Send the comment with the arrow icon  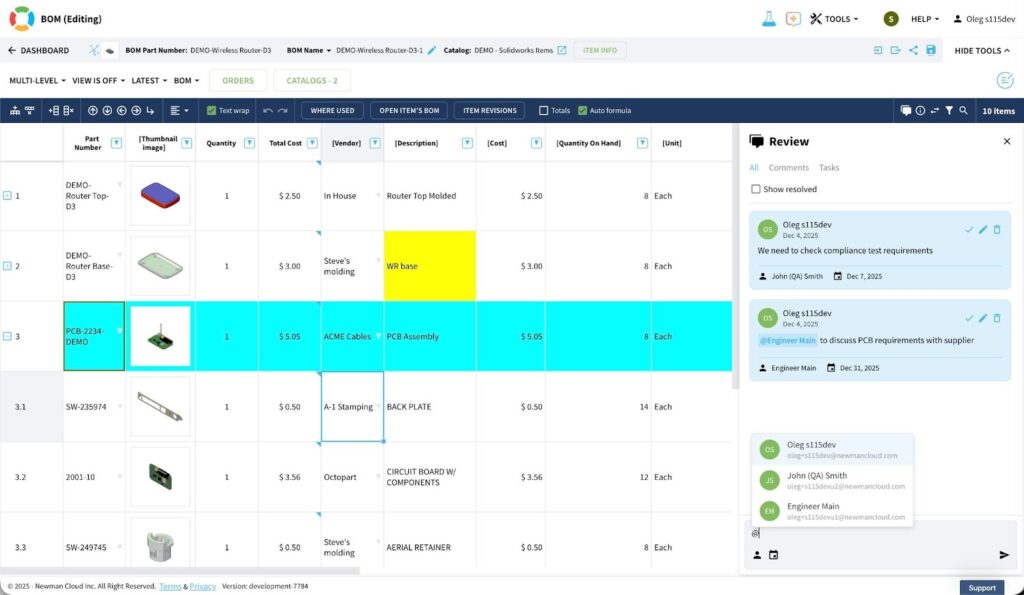pos(1004,555)
